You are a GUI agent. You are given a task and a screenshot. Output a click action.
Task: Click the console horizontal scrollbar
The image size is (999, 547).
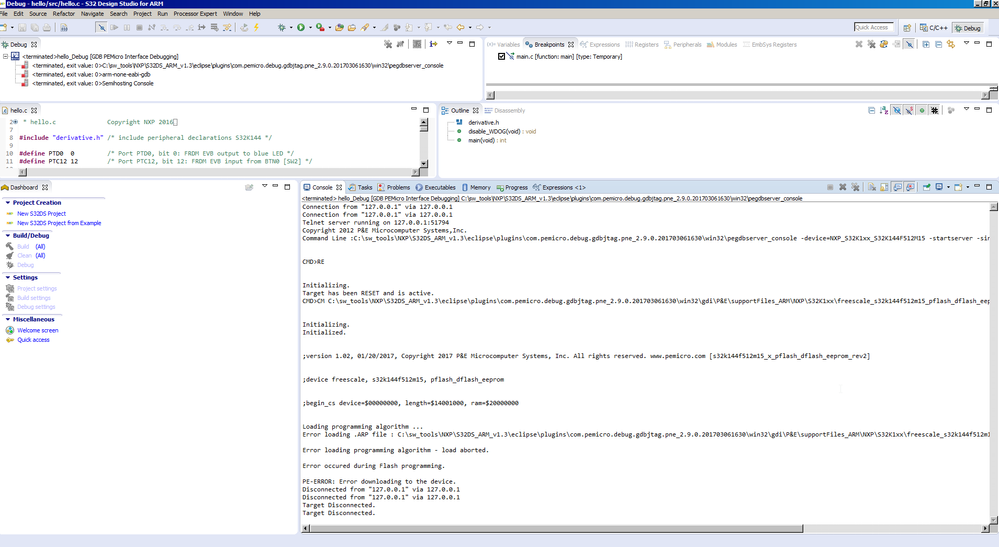556,529
